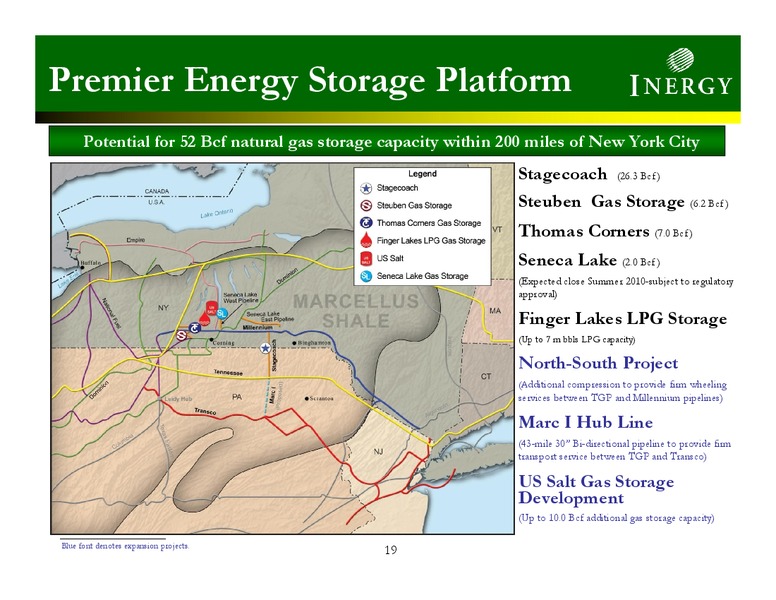
Task: Click the 'Finger Lakes LPG Storage' heading
Action: pos(622,319)
